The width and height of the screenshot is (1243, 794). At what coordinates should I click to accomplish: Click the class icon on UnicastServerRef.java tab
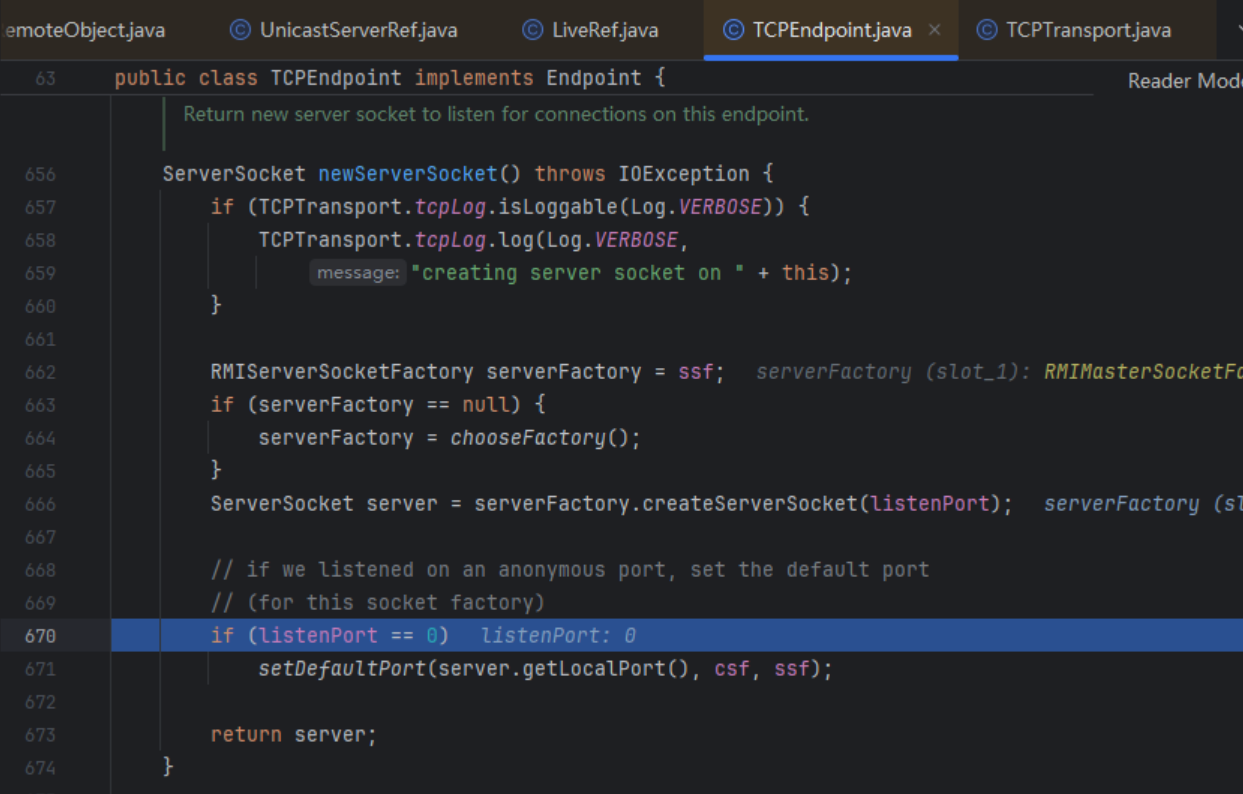pos(240,30)
